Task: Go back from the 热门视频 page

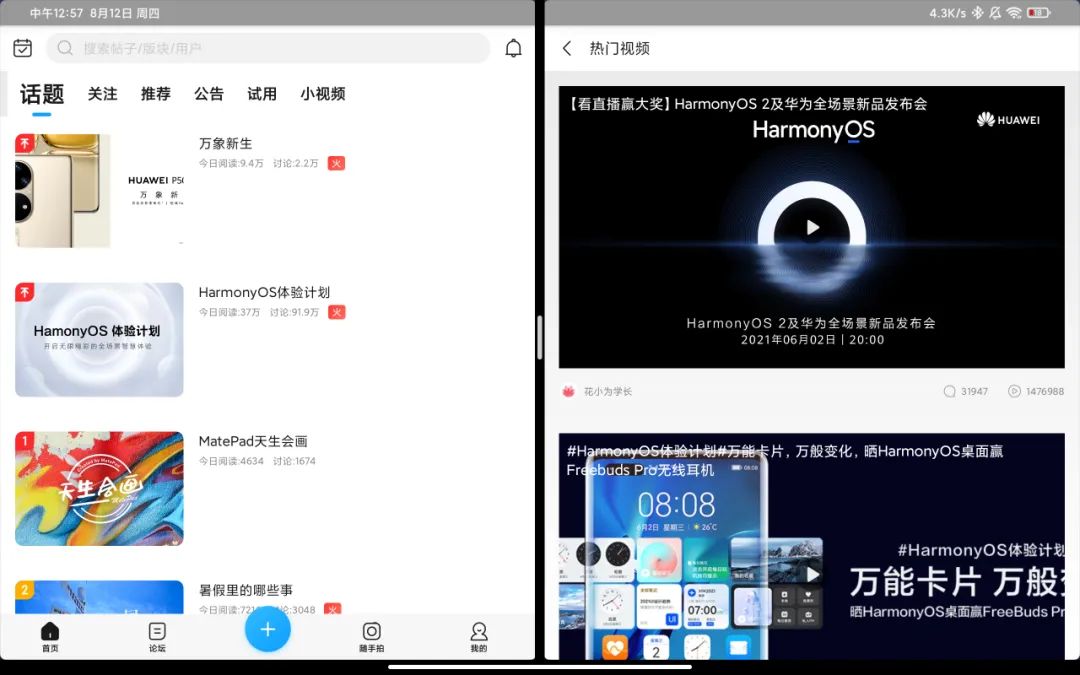Action: pos(567,48)
